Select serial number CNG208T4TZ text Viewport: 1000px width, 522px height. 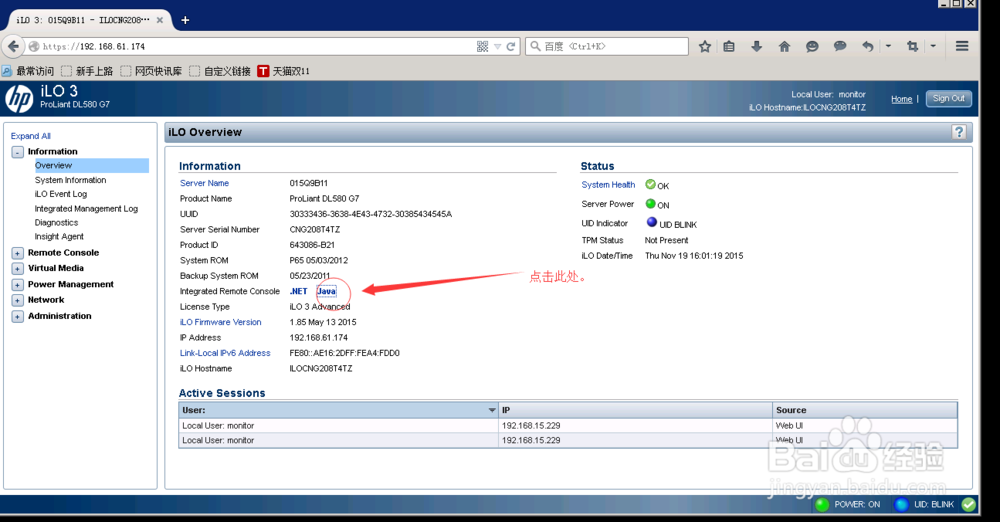click(315, 230)
